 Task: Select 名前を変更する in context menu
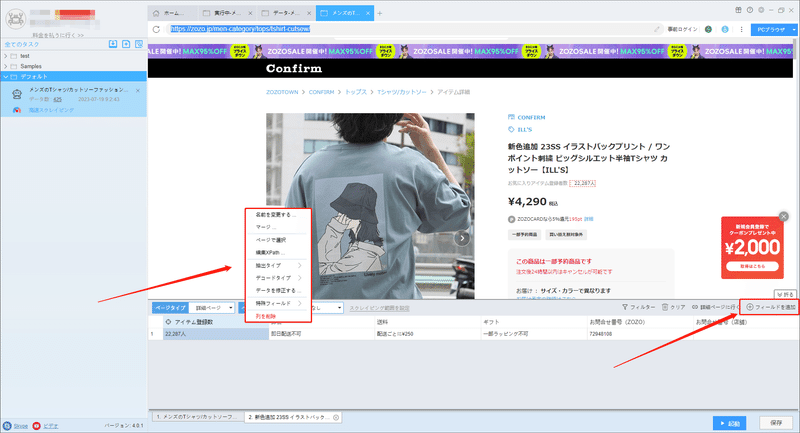(278, 215)
